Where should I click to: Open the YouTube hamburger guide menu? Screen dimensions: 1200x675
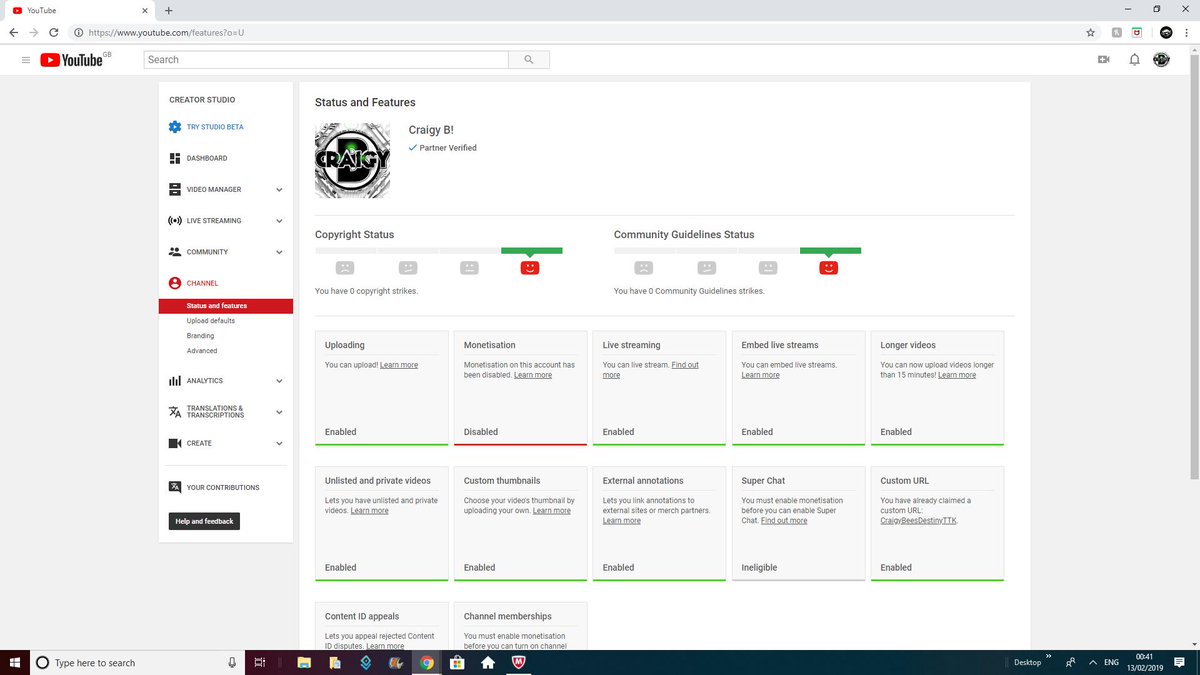tap(26, 60)
